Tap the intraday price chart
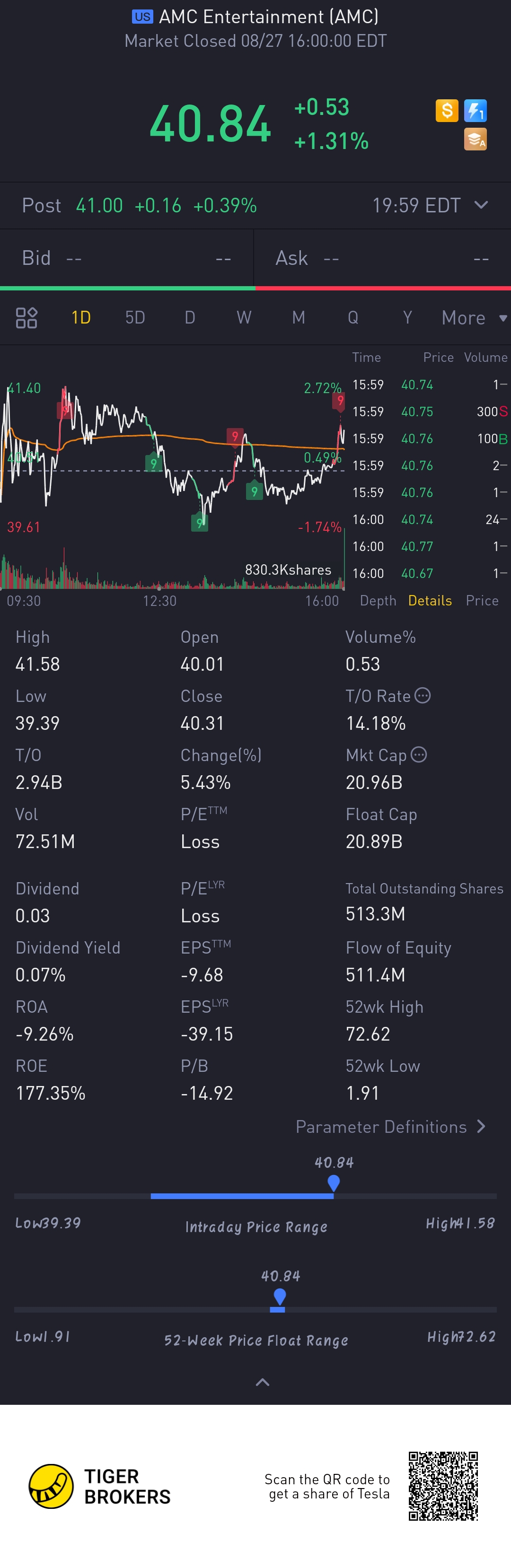Screen dimensions: 511x1568 [x=173, y=456]
